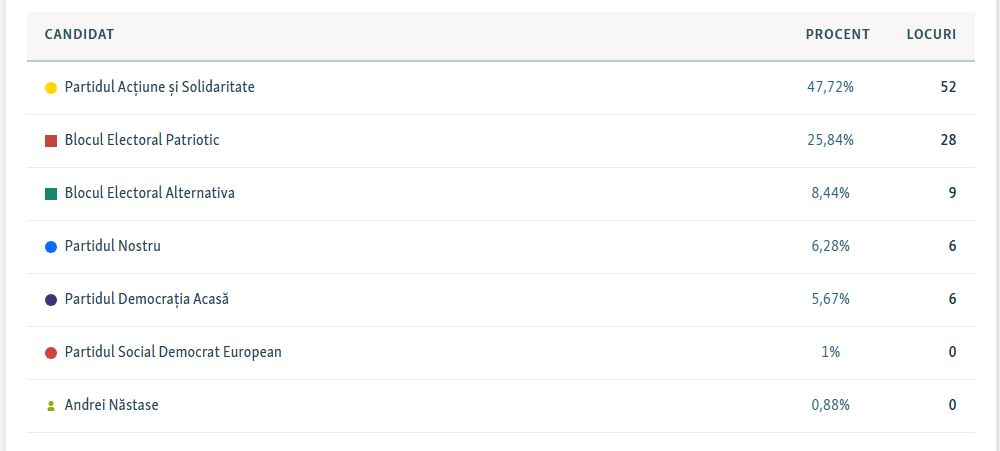Click the green square for Blocul Electoral Alternativa
Screen dimensions: 1000x451
pyautogui.click(x=51, y=194)
